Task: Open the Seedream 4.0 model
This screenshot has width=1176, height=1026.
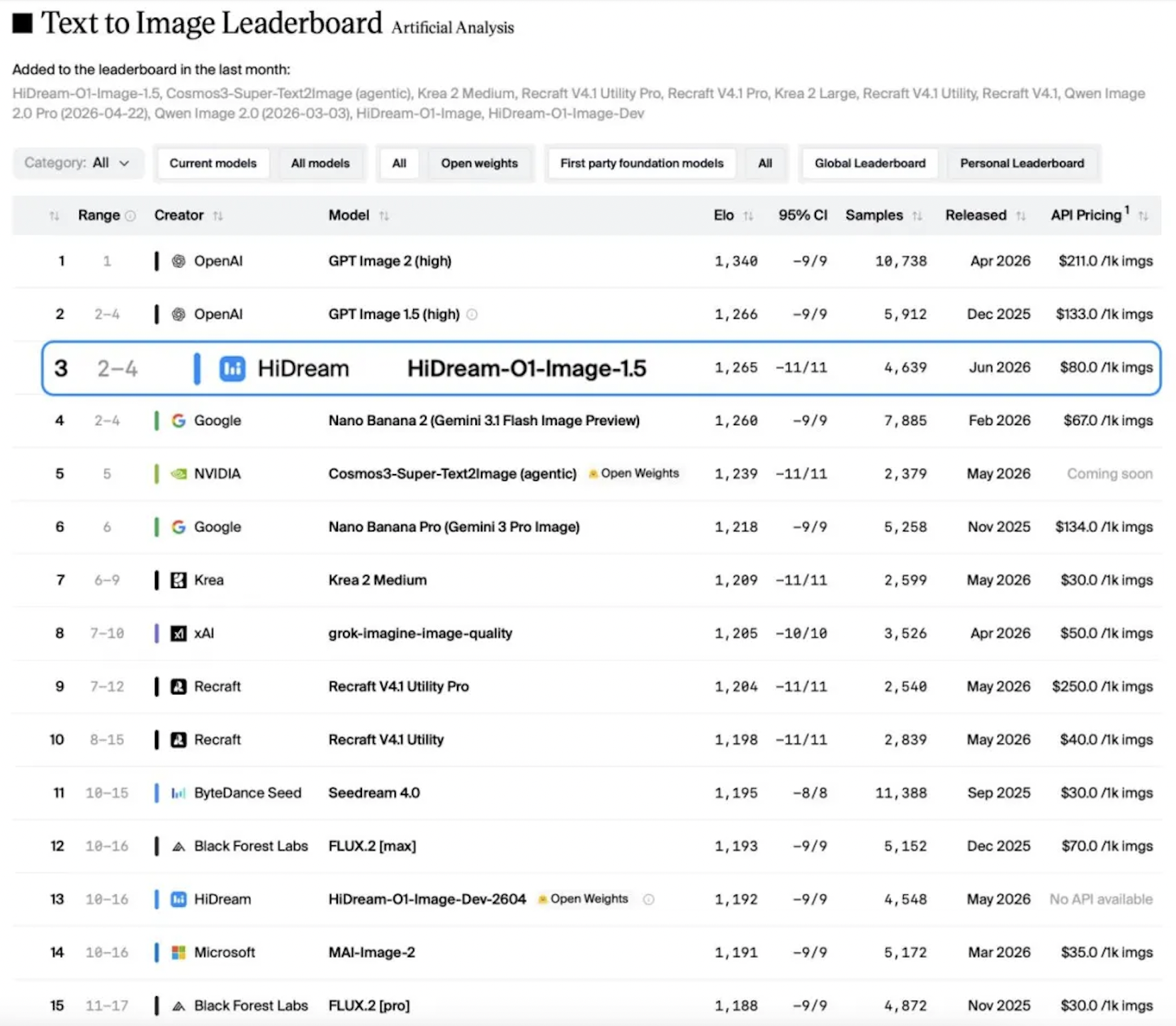Action: [374, 793]
